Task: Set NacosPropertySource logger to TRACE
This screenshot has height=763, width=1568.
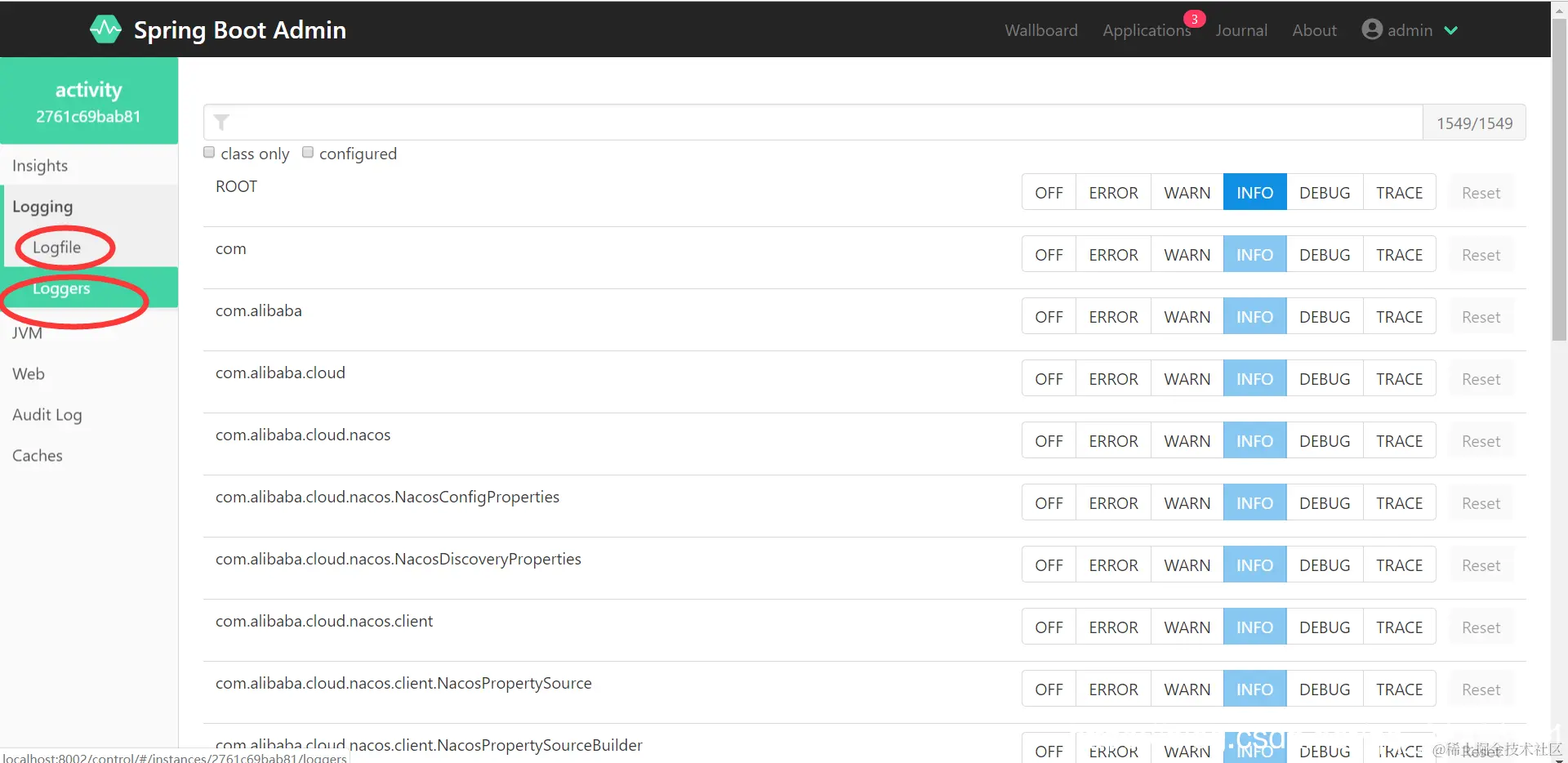Action: pos(1399,689)
